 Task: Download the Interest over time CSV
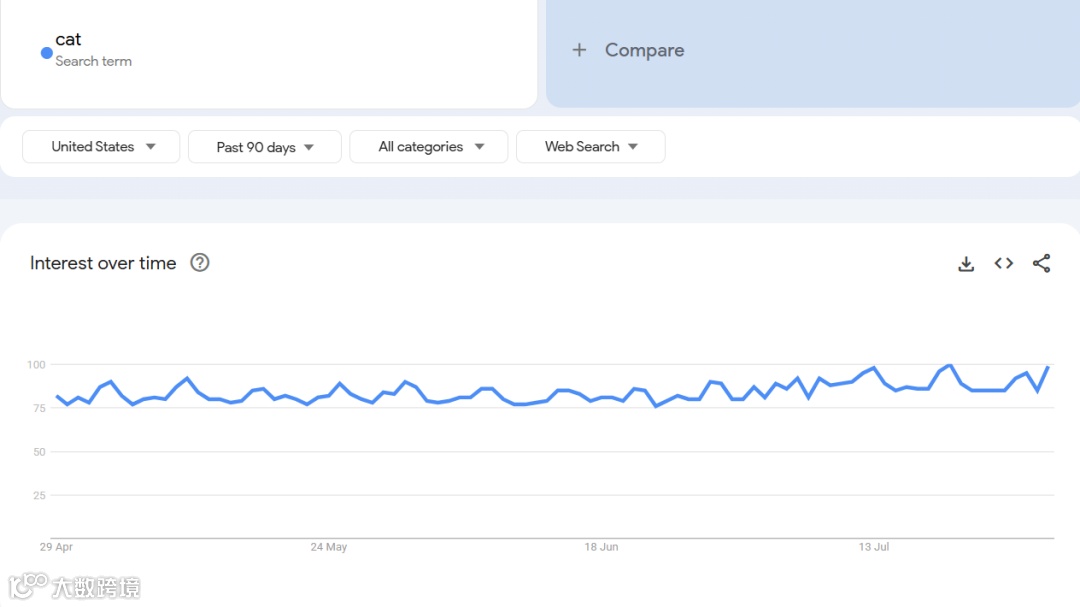pos(966,263)
